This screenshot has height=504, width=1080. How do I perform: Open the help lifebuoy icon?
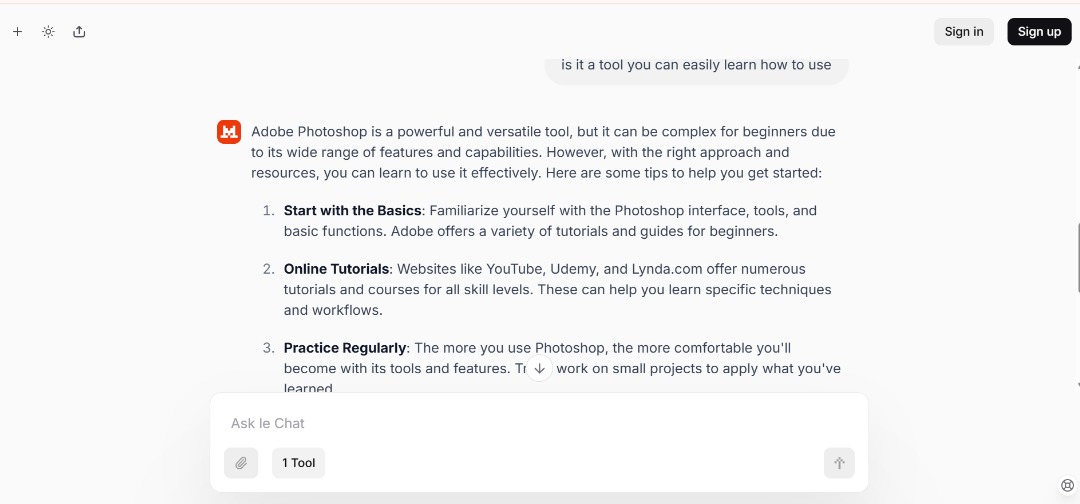pos(1067,485)
